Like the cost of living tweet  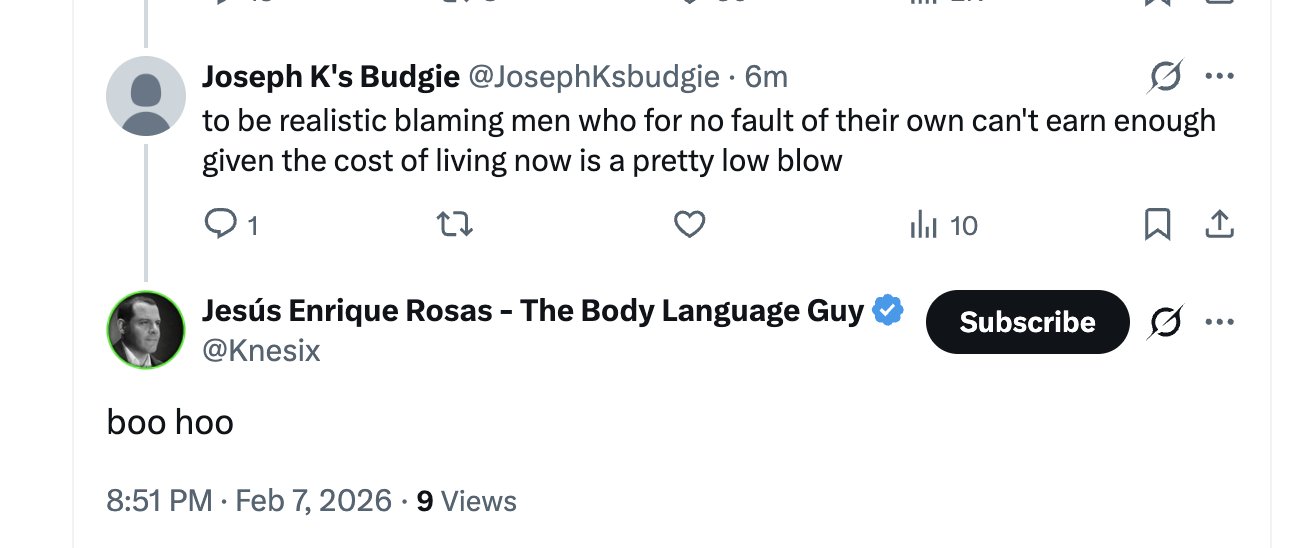point(689,226)
